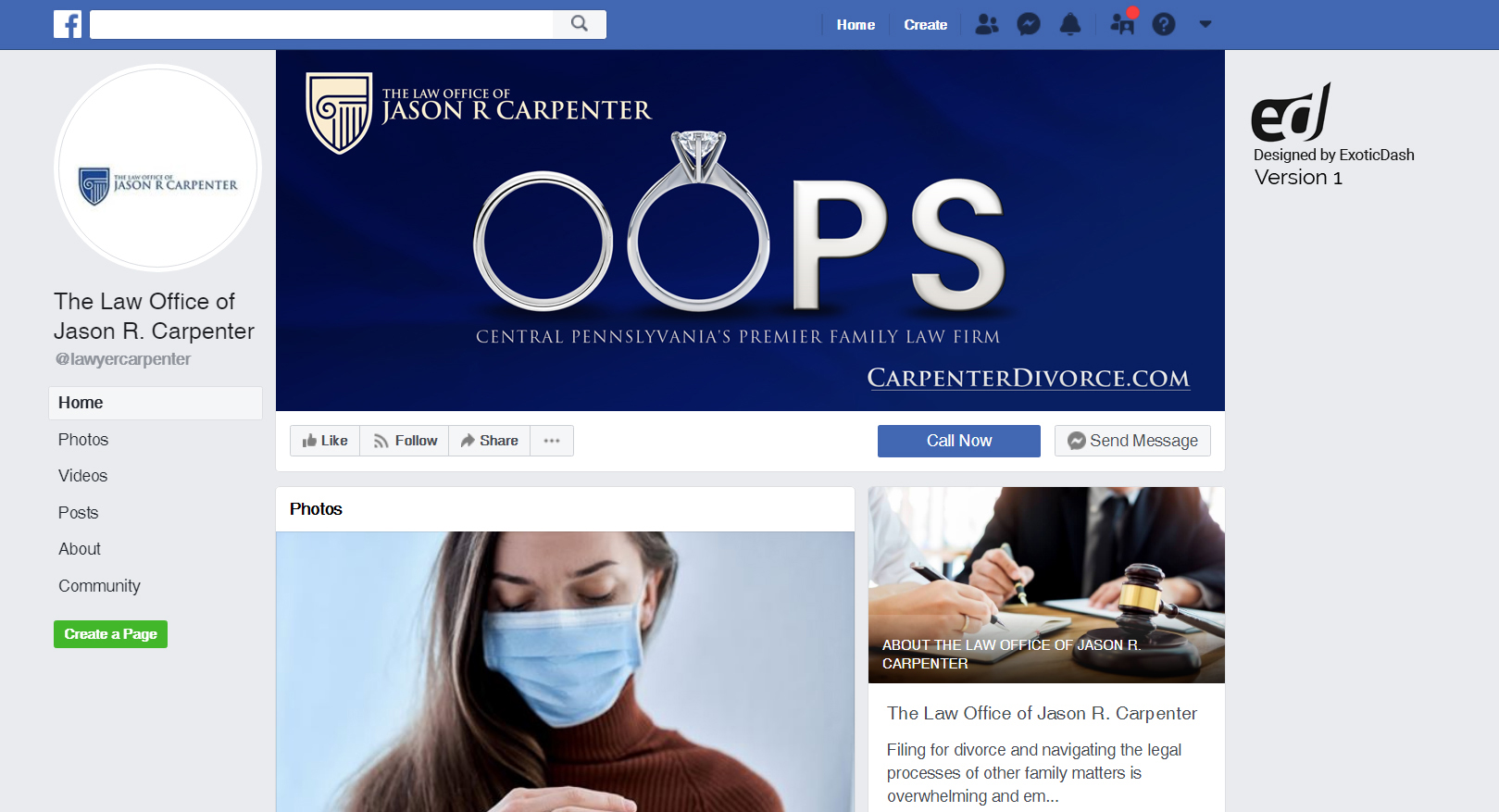This screenshot has width=1499, height=812.
Task: Click the Create a Page button
Action: (110, 634)
